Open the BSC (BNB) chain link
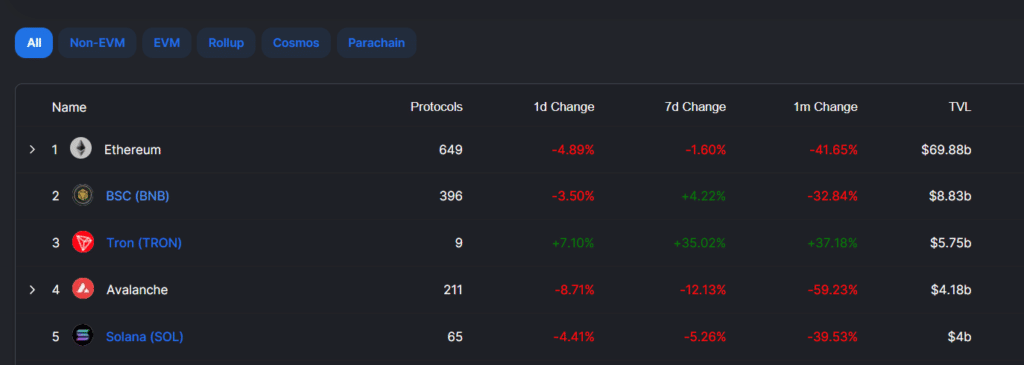 click(138, 195)
